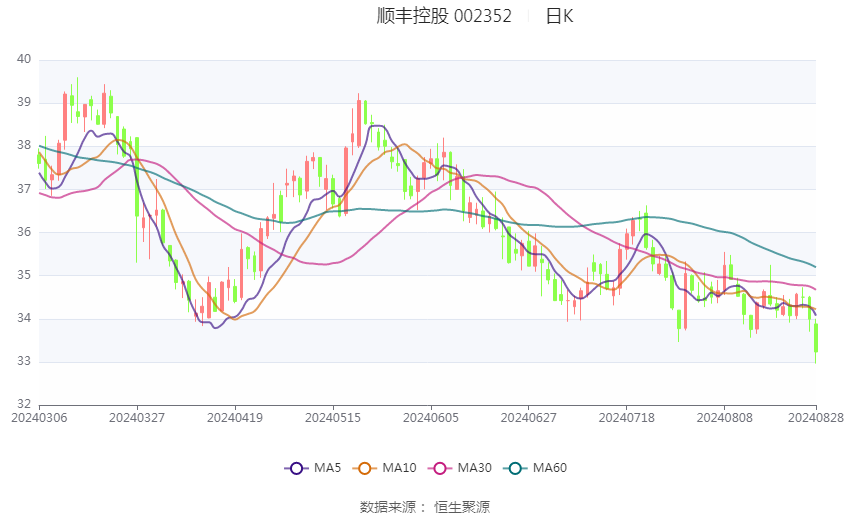
Task: Click the chart title 顺丰控股 002352
Action: (x=444, y=16)
